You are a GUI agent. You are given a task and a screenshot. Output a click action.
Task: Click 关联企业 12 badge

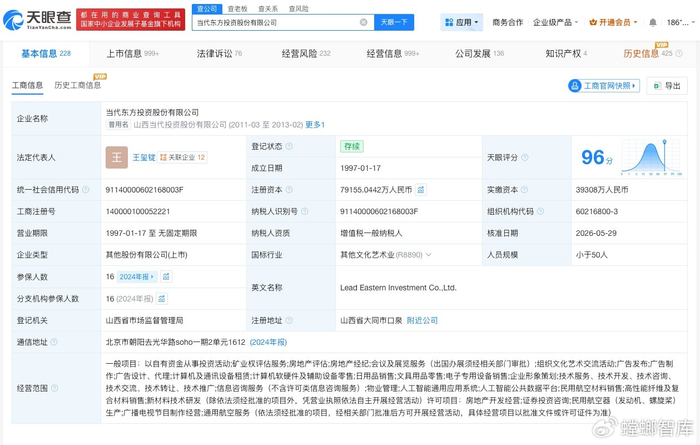tap(183, 158)
